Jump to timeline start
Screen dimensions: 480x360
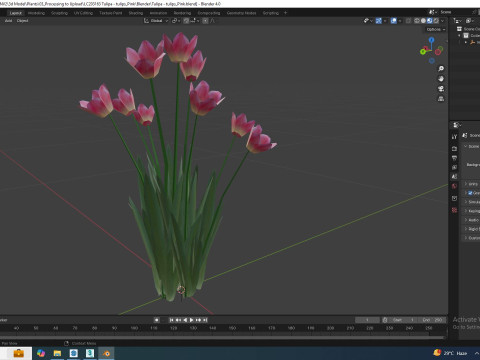coord(172,320)
